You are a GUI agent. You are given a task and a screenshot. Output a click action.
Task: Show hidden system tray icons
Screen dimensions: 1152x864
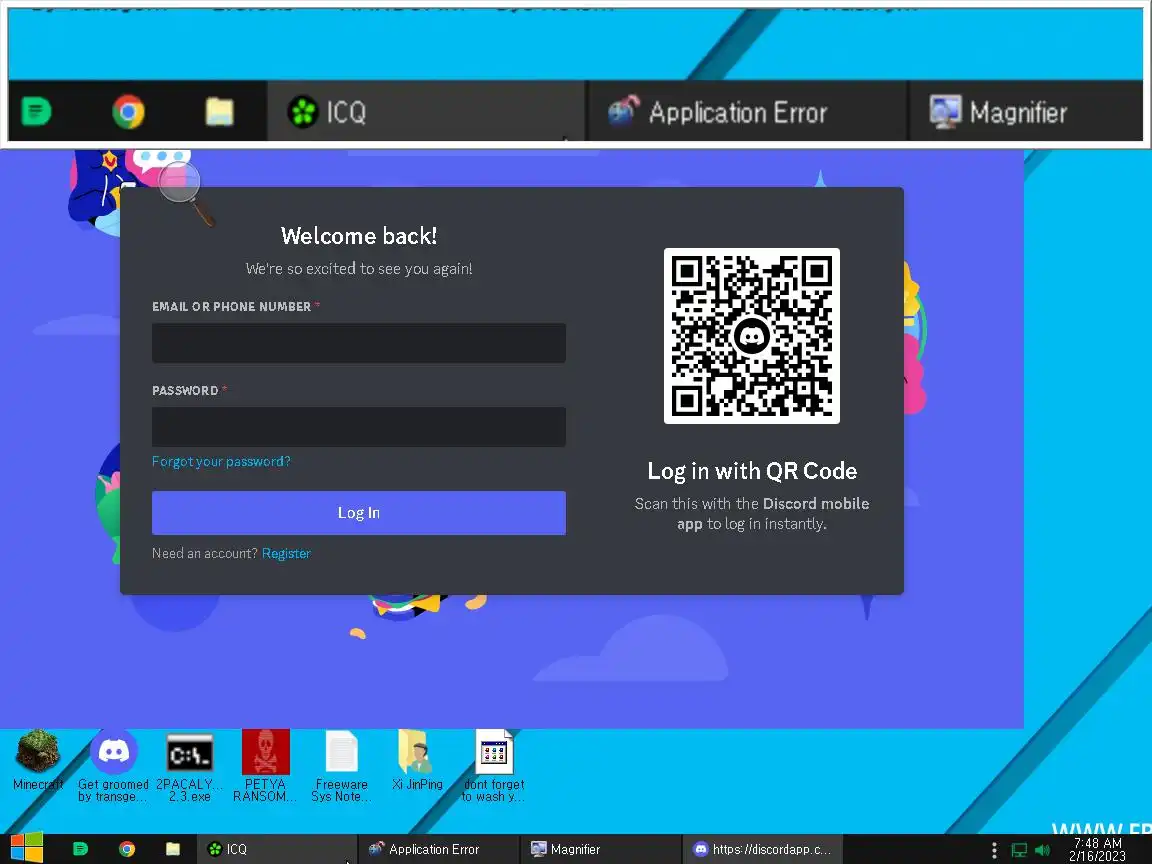click(994, 850)
